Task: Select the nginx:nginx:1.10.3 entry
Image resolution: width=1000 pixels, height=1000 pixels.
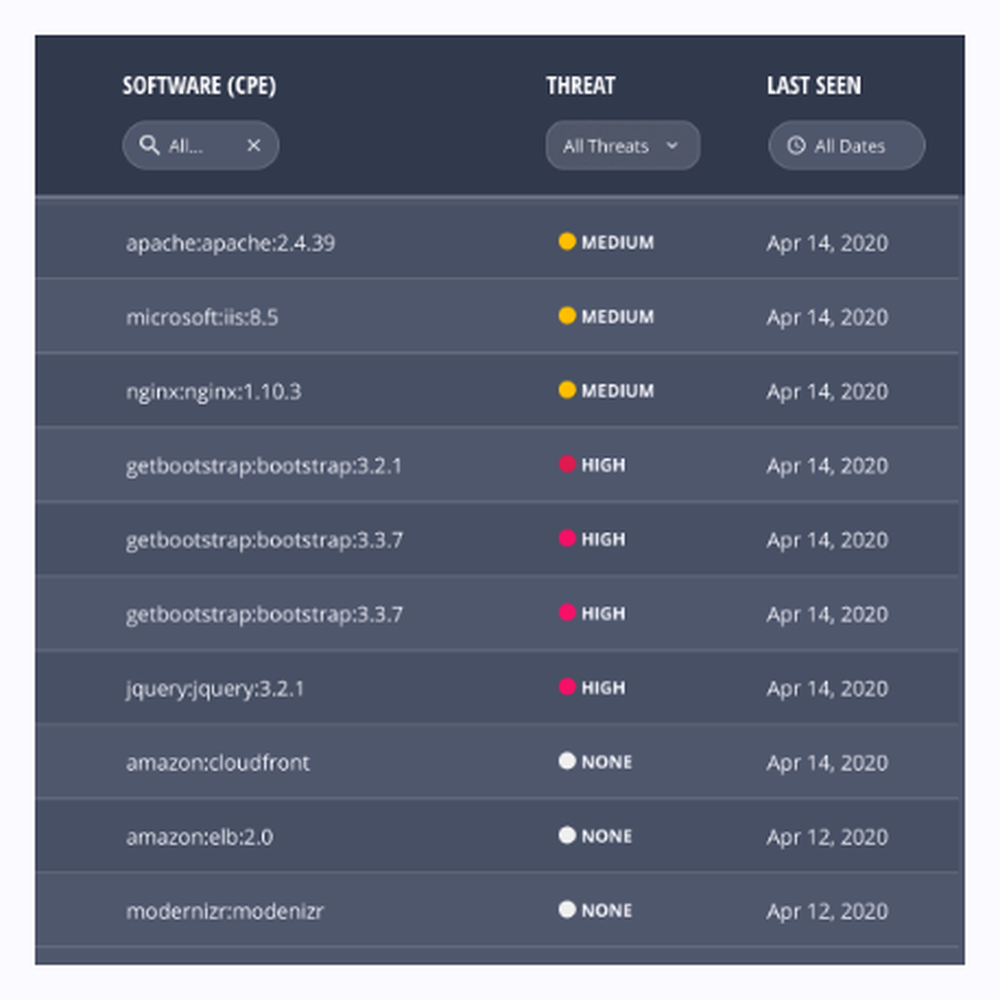Action: (213, 391)
